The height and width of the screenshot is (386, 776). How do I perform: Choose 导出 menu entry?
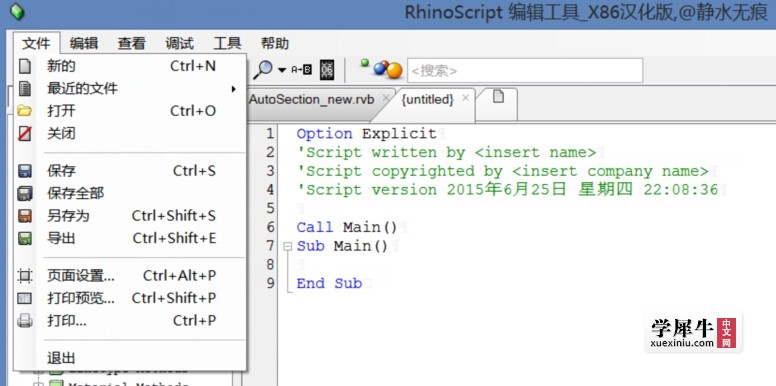130,239
